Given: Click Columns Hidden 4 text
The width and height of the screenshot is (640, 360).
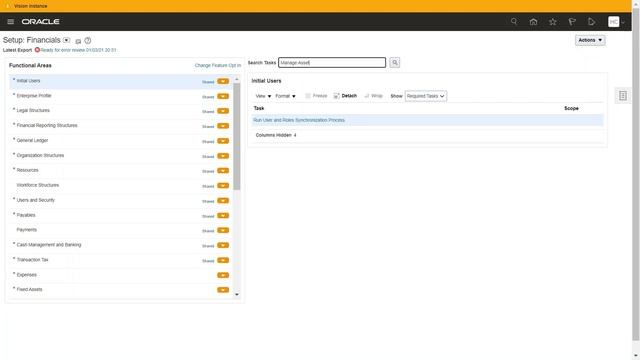Looking at the screenshot, I should click(276, 135).
